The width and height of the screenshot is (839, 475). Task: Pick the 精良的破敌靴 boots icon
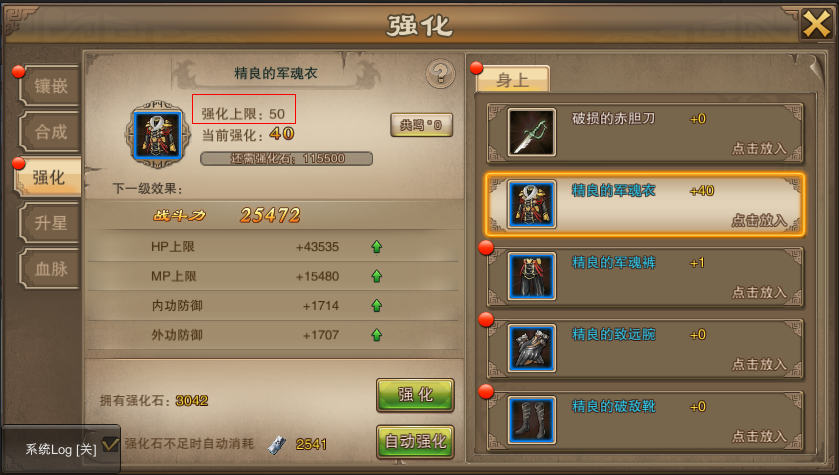(x=531, y=420)
